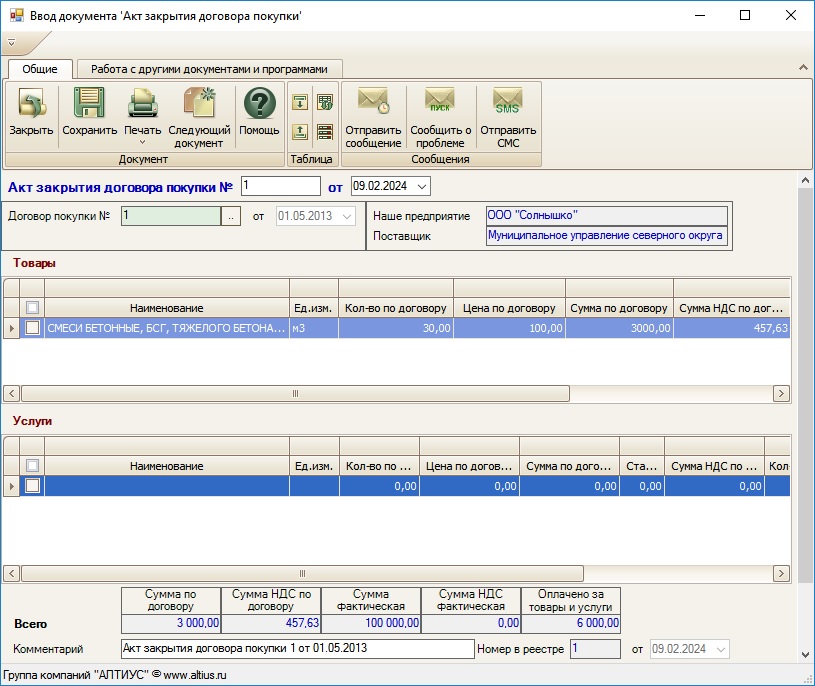Switch to Работа с другими документами и программами tab
Image resolution: width=815 pixels, height=686 pixels.
[209, 69]
